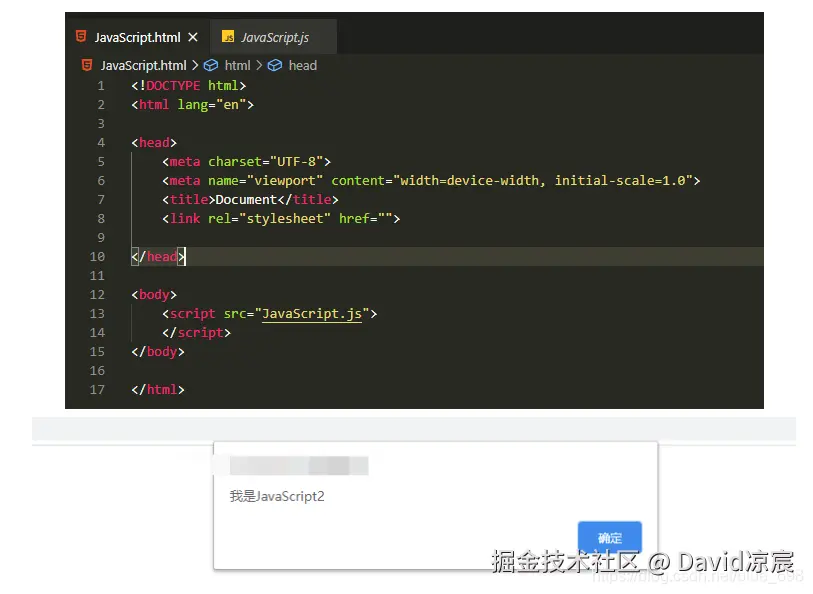Expand breadcrumb chevron after JavaScript.html

(x=195, y=66)
